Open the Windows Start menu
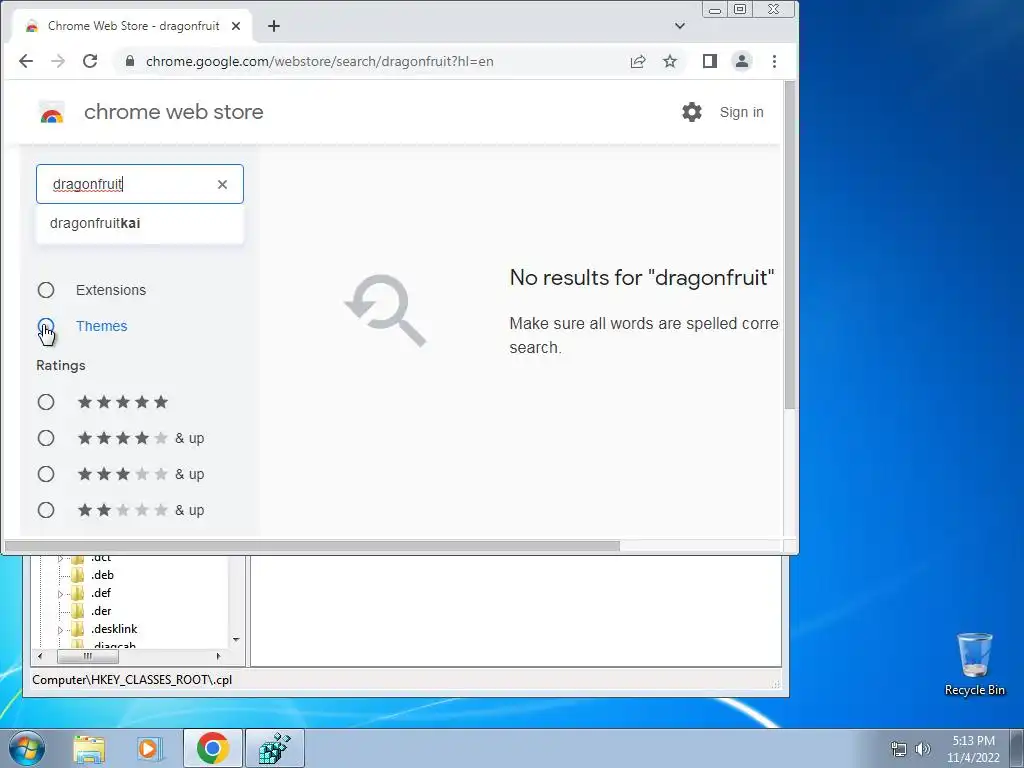Screen dimensions: 1024x768 26,748
